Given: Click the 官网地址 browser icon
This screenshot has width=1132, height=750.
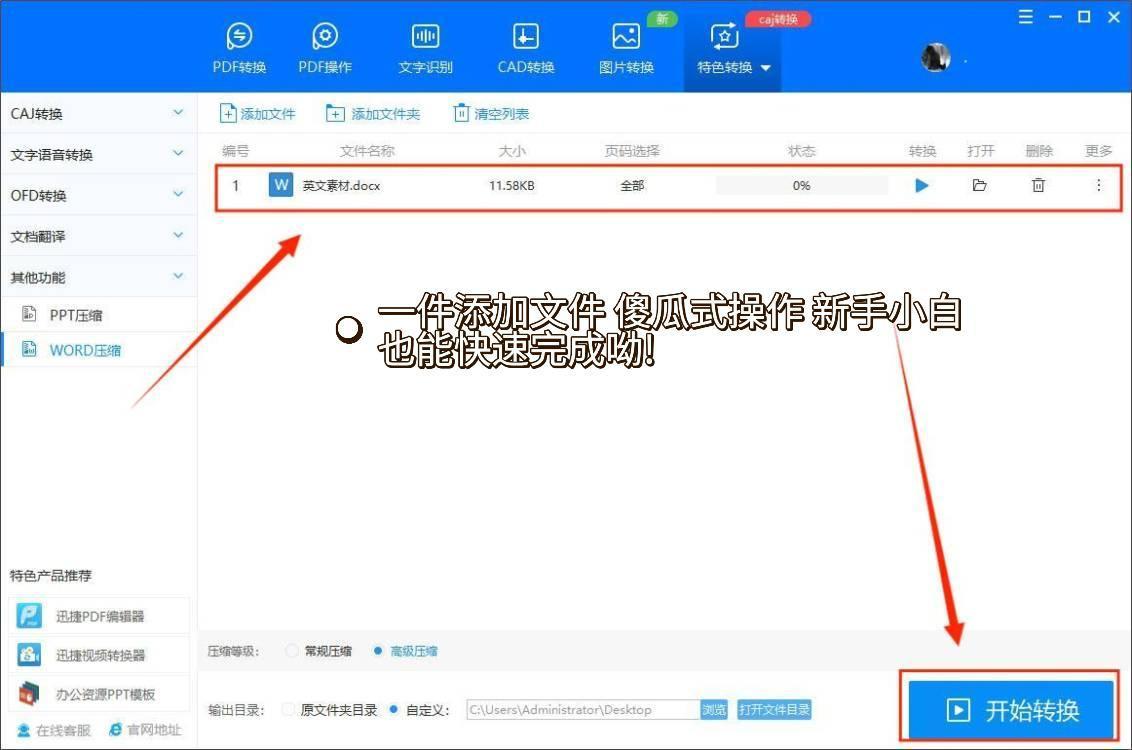Looking at the screenshot, I should 116,730.
